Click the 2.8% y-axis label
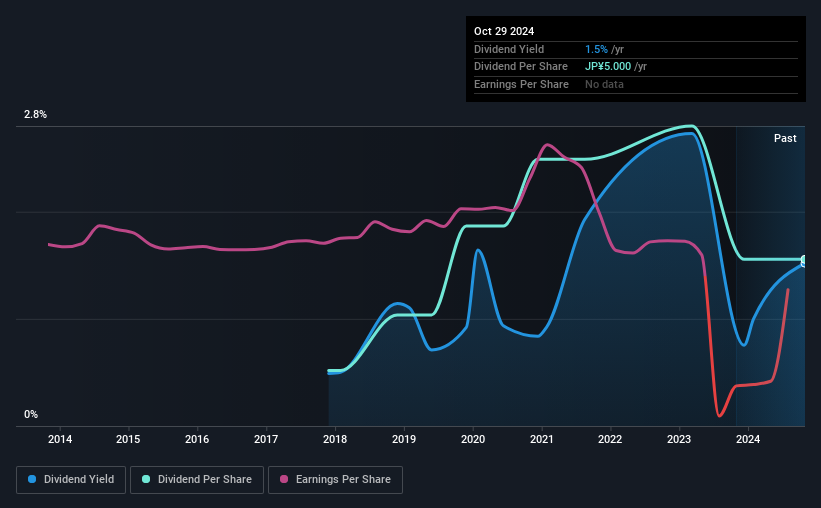The width and height of the screenshot is (821, 508). pyautogui.click(x=35, y=114)
